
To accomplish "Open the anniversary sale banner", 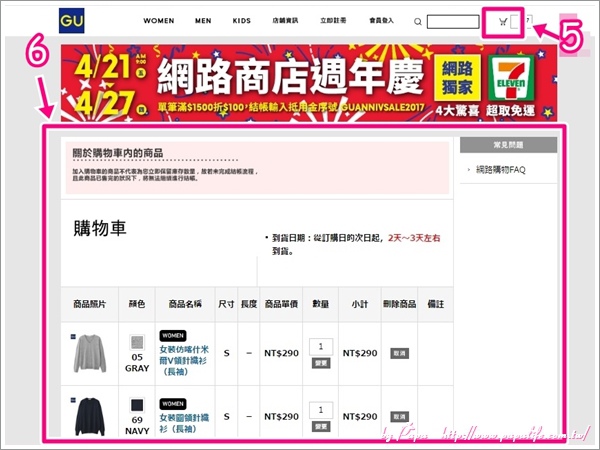I will pos(309,83).
